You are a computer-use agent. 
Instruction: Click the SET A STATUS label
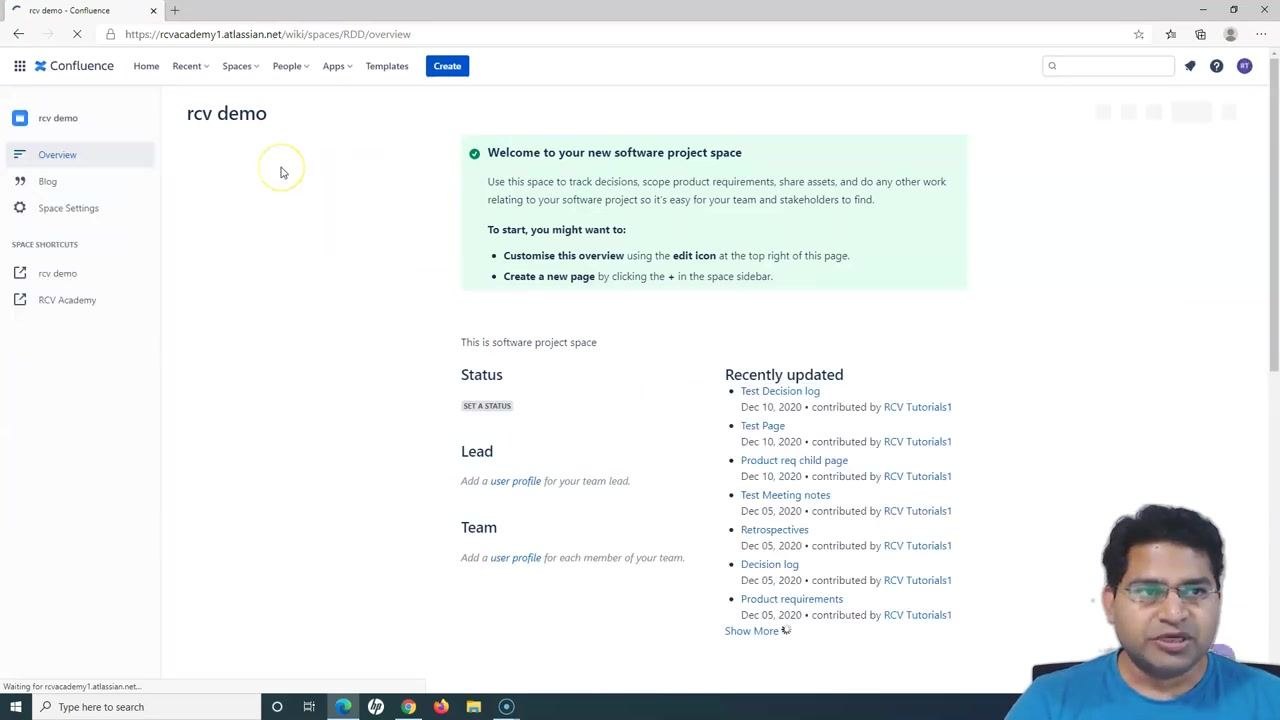pyautogui.click(x=487, y=406)
